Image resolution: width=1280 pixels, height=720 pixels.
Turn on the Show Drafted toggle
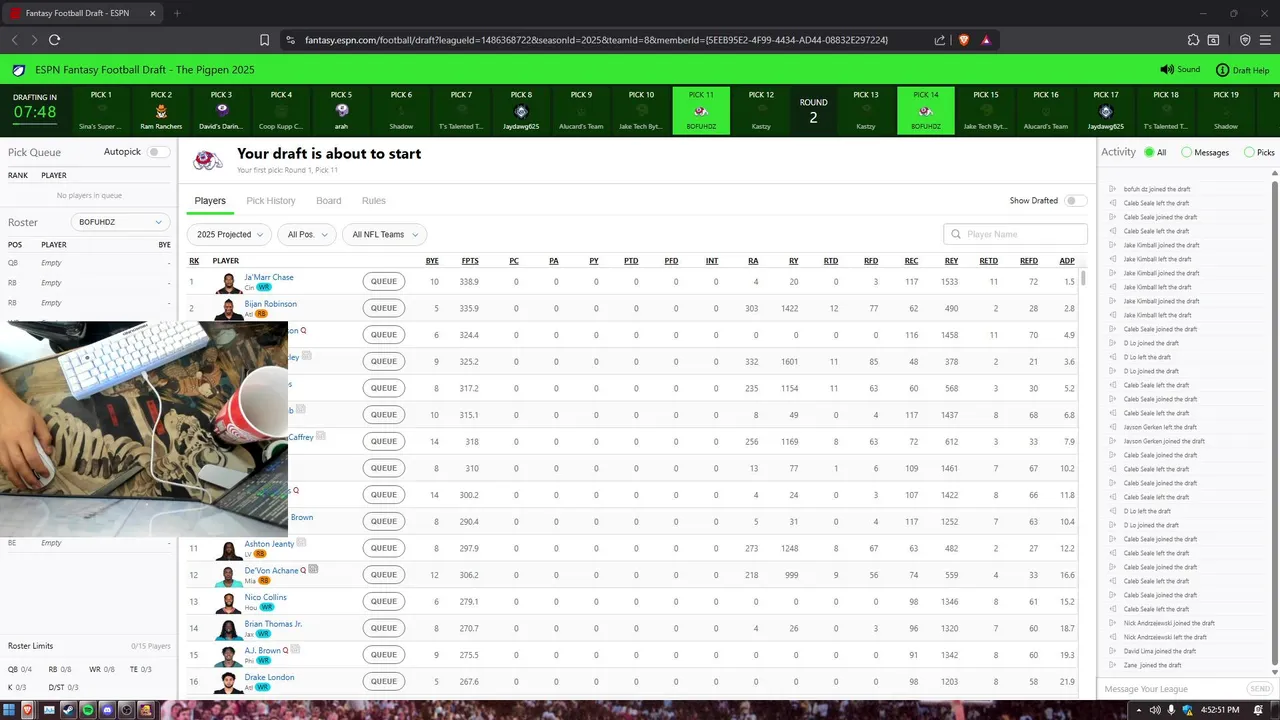coord(1075,200)
